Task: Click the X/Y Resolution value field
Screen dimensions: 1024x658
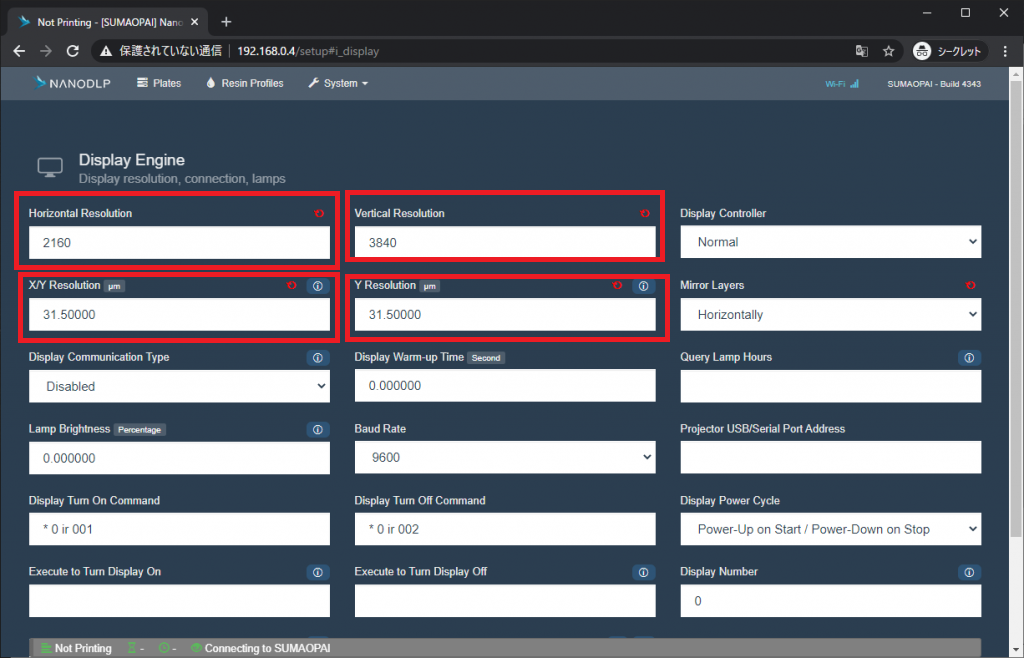Action: pos(180,315)
